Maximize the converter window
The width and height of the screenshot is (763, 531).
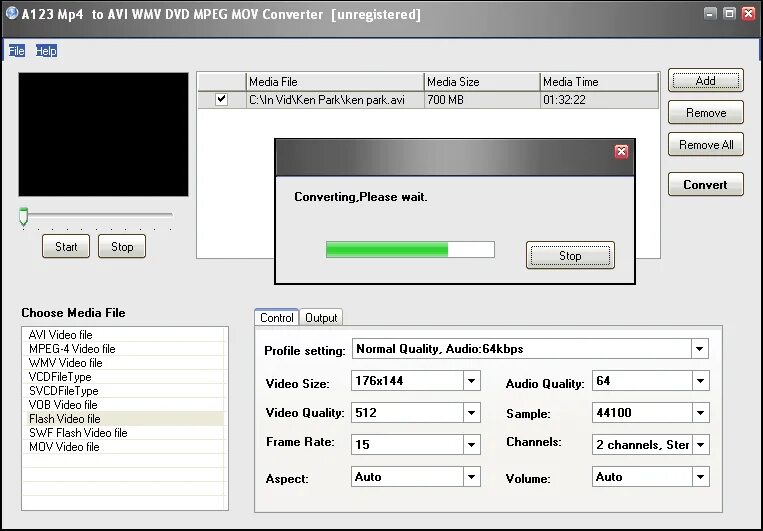pos(729,14)
